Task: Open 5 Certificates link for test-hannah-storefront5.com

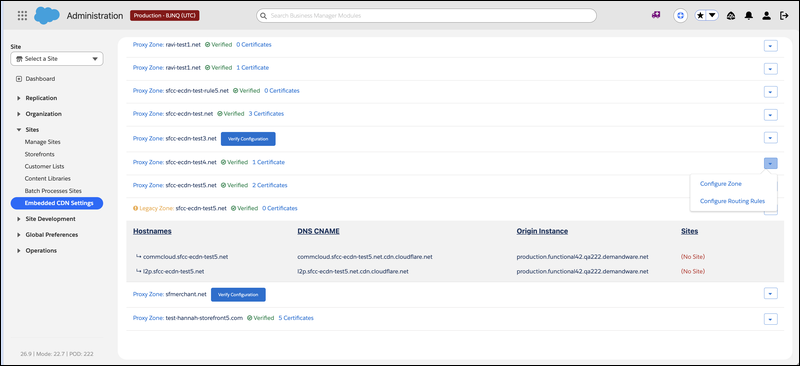Action: 296,318
